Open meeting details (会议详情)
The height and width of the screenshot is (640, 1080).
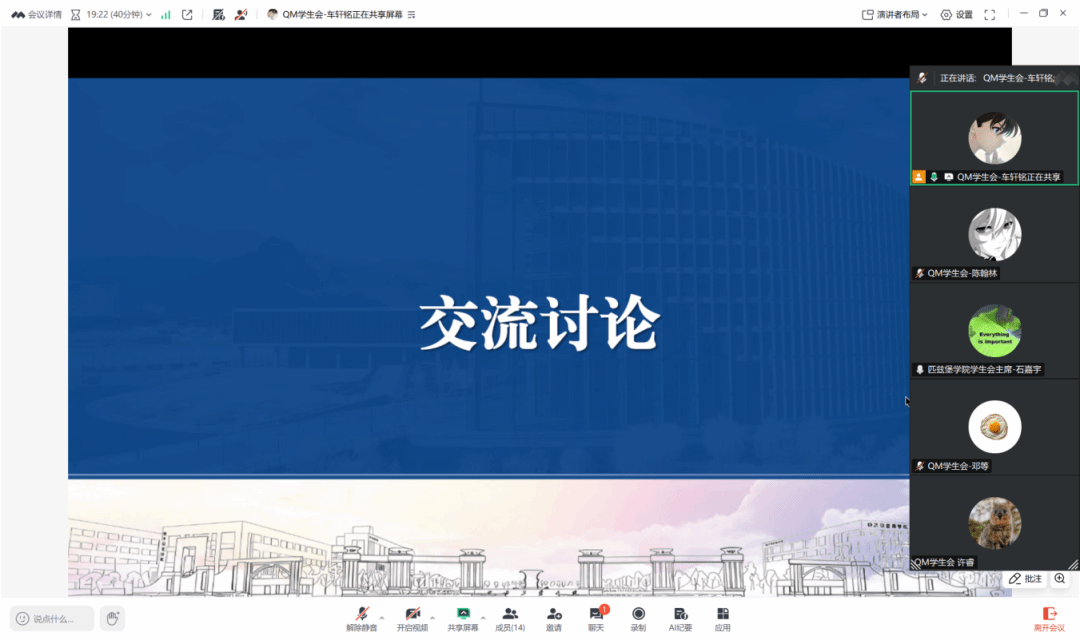coord(36,15)
